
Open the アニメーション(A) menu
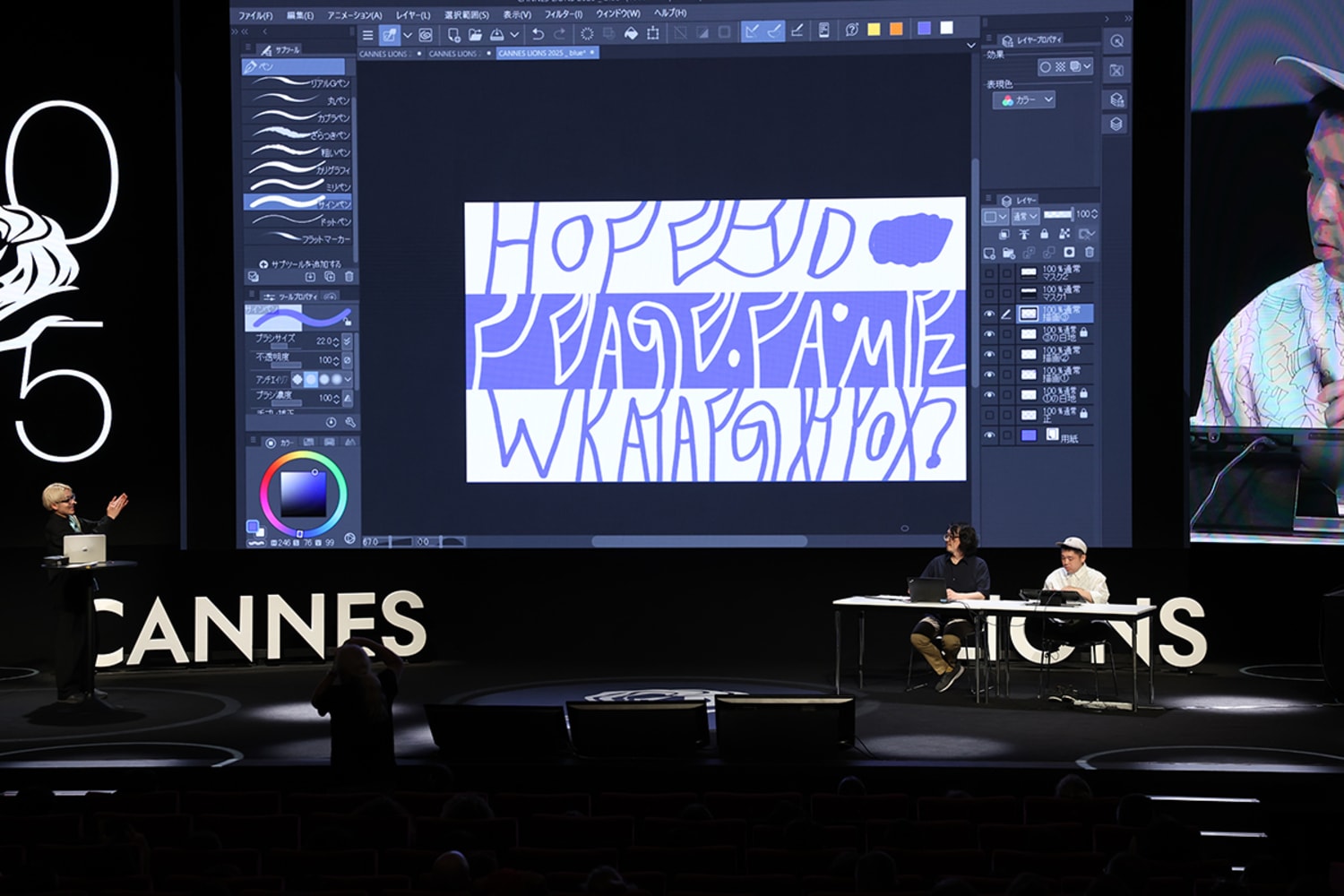point(355,15)
